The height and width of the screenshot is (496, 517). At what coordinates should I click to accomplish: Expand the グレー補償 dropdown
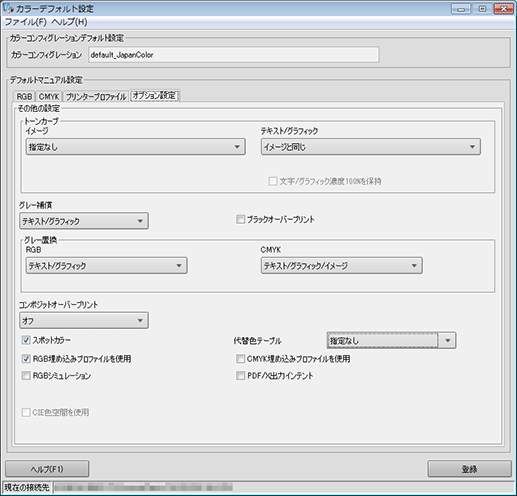tap(84, 221)
